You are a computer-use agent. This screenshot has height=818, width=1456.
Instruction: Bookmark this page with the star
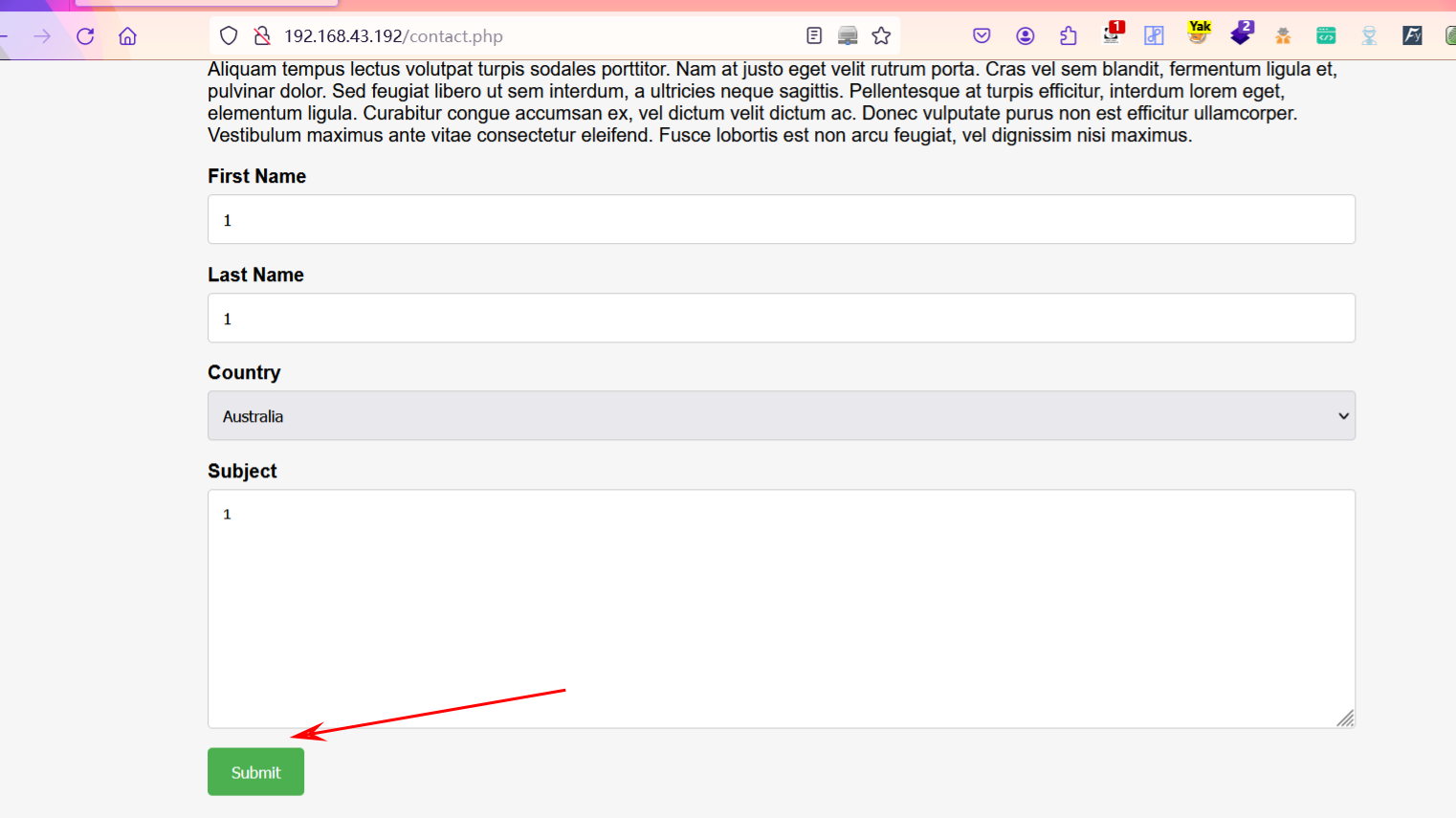[x=881, y=36]
